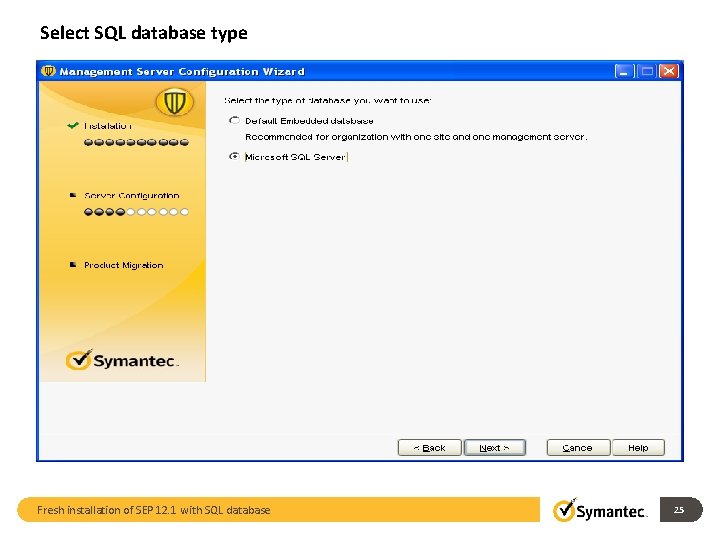Image resolution: width=720 pixels, height=540 pixels.
Task: Close the Management Server Configuration Wizard
Action: pyautogui.click(x=669, y=71)
